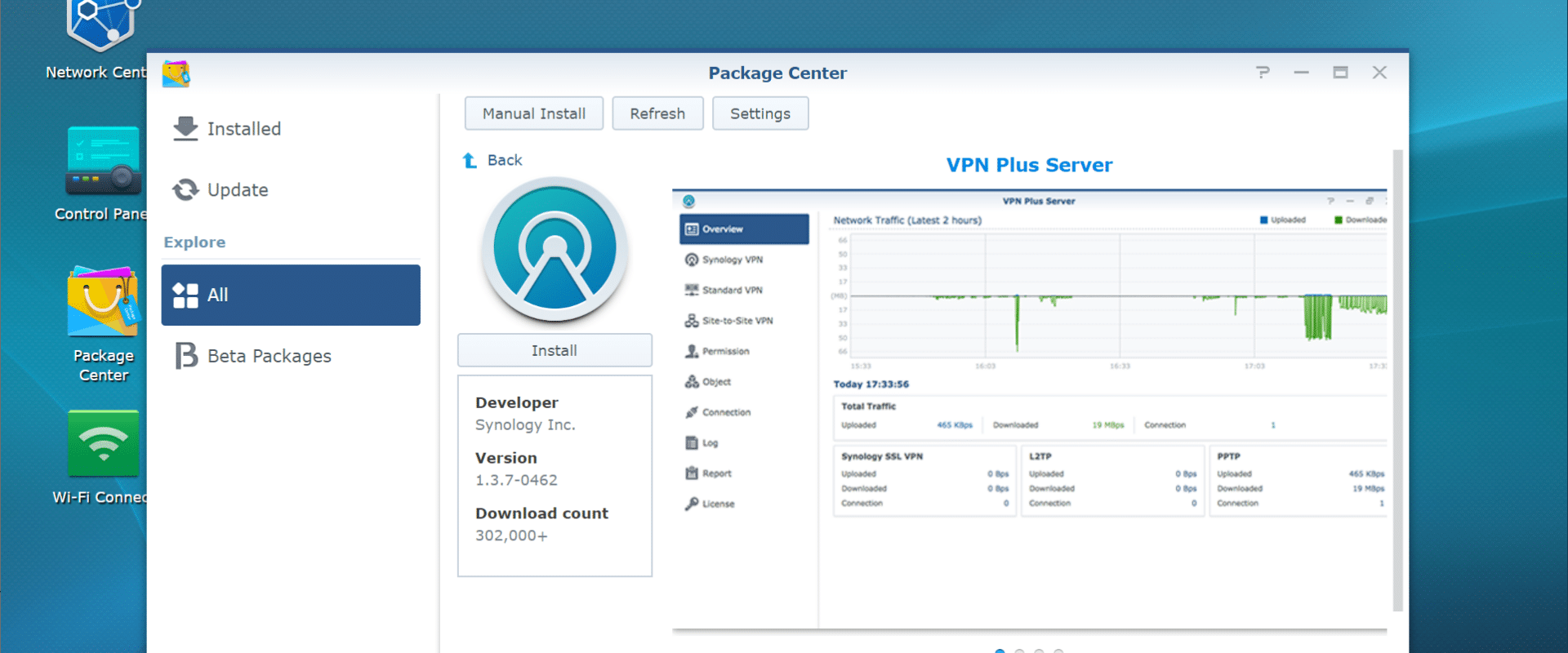Open Network Center desktop icon

[103, 24]
